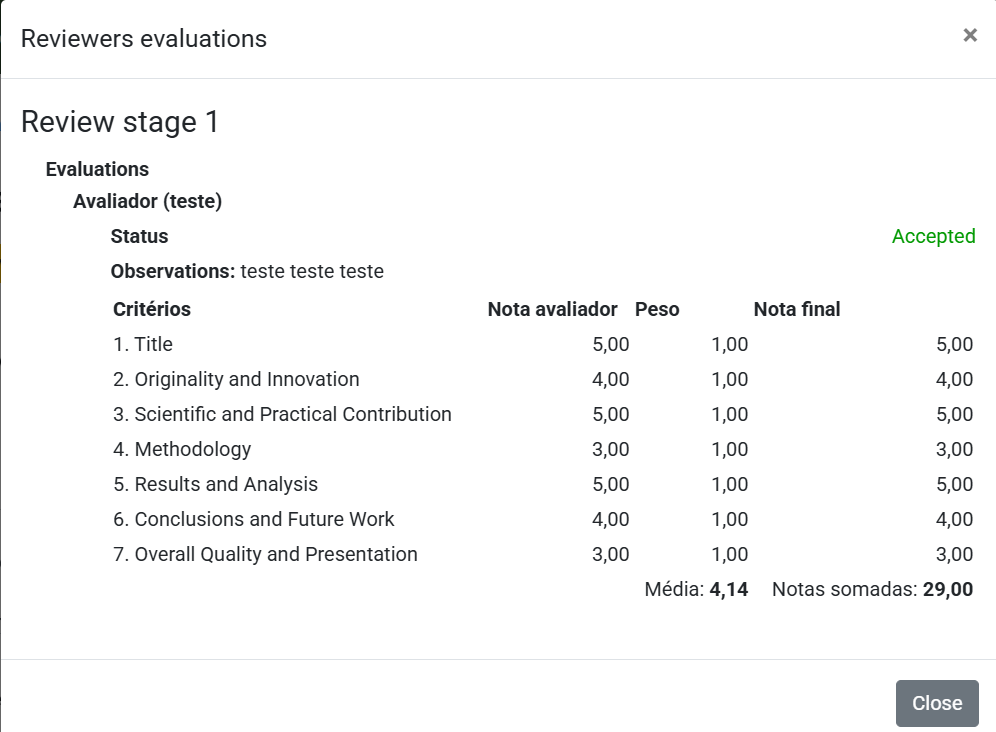The height and width of the screenshot is (732, 996).
Task: Select the Avaliador (teste) reviewer entry
Action: [147, 201]
